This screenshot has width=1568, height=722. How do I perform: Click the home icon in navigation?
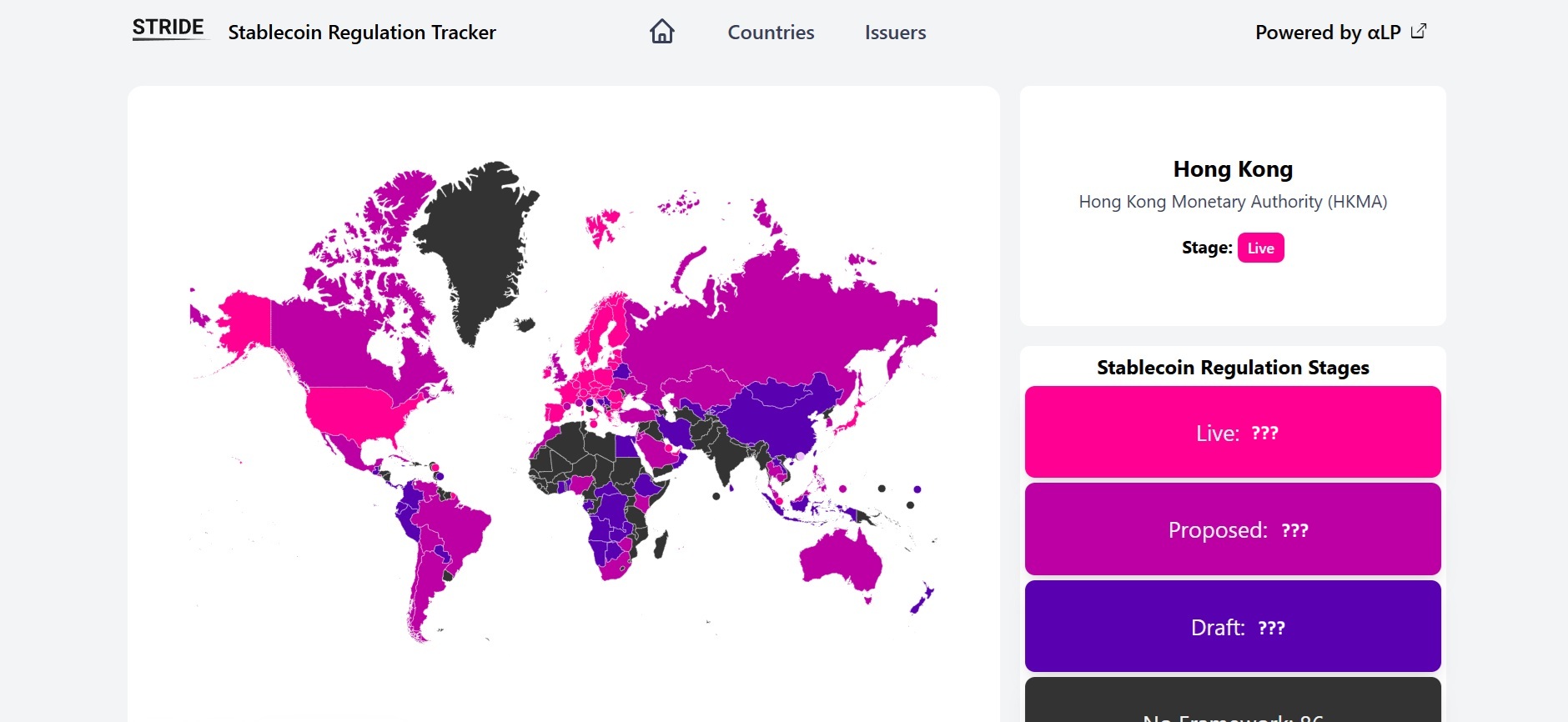coord(662,32)
